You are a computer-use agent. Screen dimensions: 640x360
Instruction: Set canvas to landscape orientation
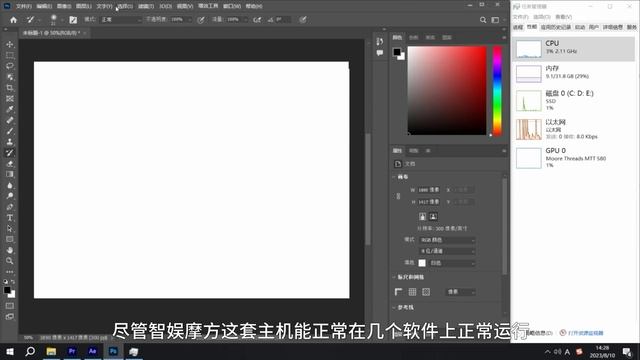[x=433, y=217]
